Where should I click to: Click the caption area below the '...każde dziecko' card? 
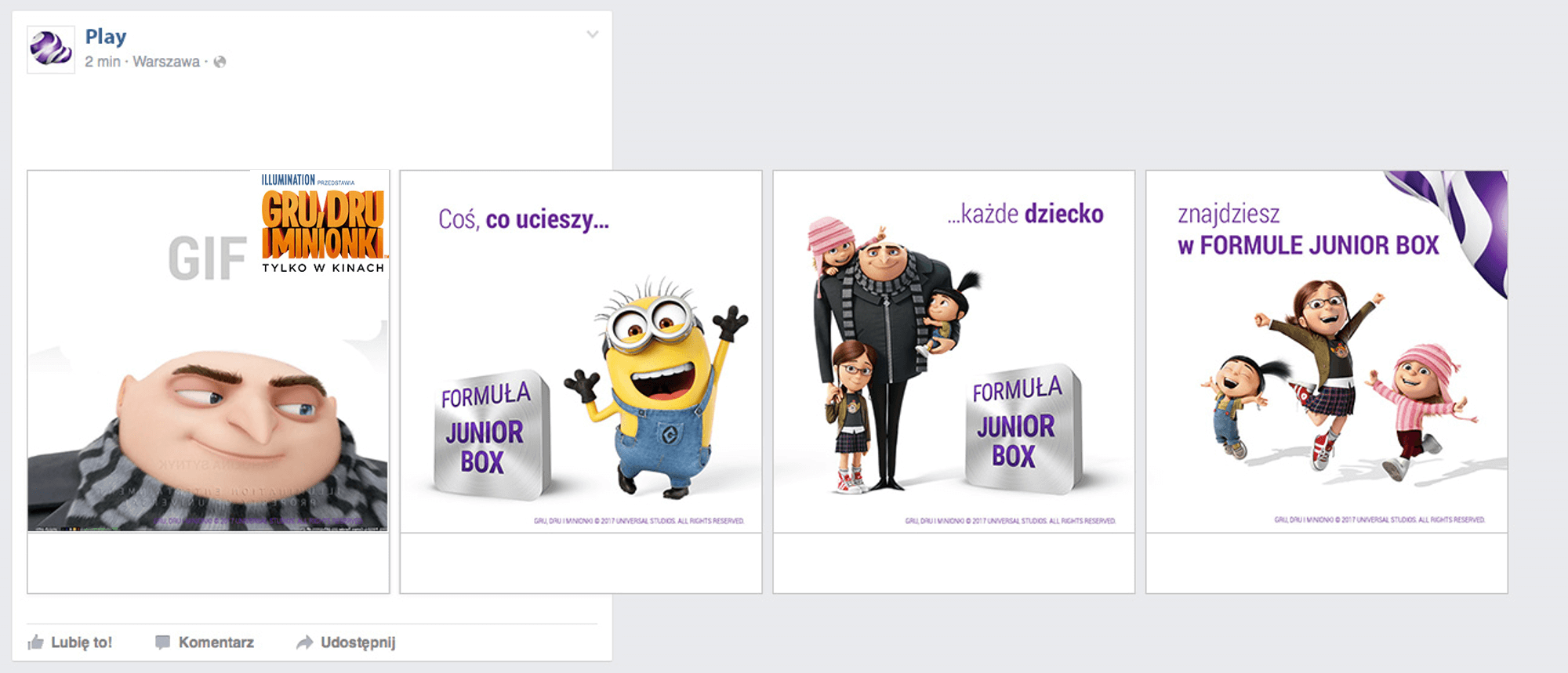954,563
